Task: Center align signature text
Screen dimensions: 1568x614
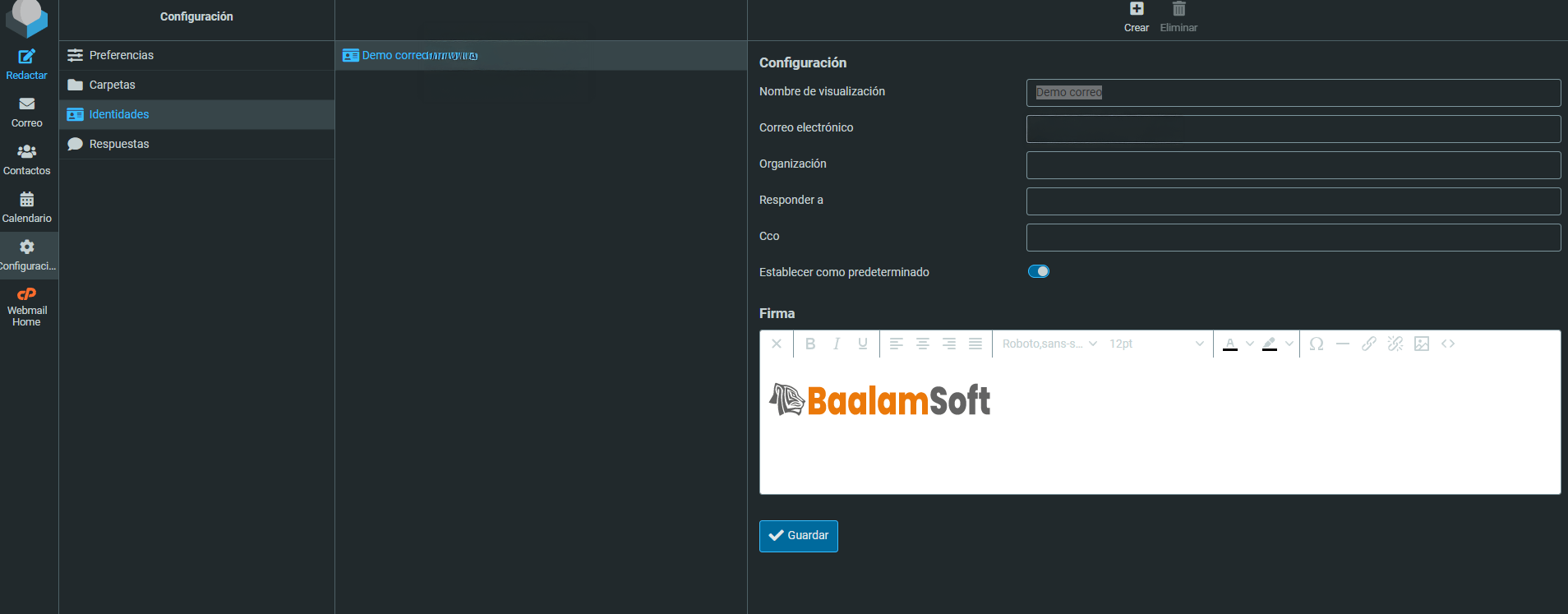Action: (x=923, y=344)
